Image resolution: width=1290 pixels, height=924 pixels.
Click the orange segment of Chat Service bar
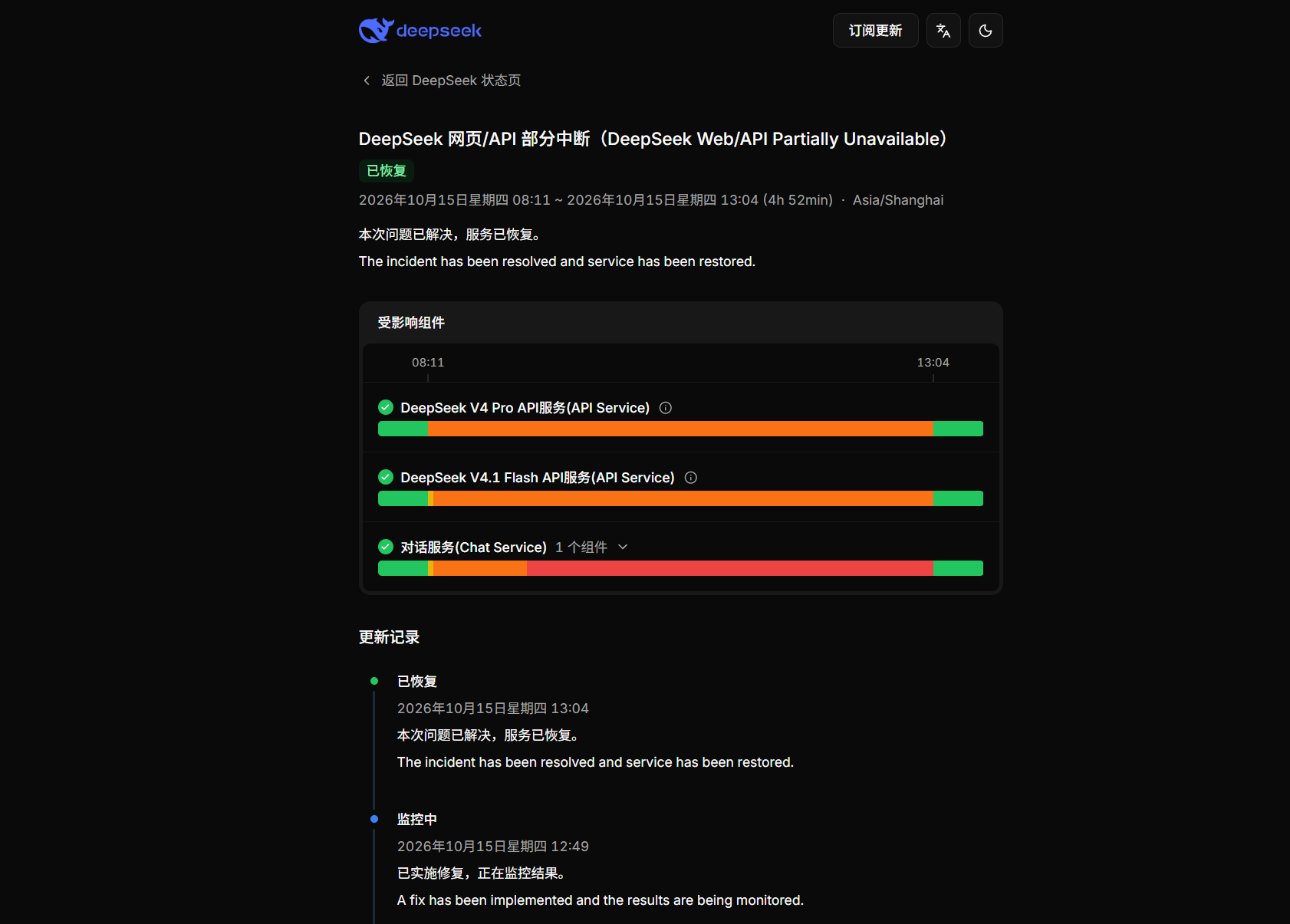pyautogui.click(x=480, y=568)
